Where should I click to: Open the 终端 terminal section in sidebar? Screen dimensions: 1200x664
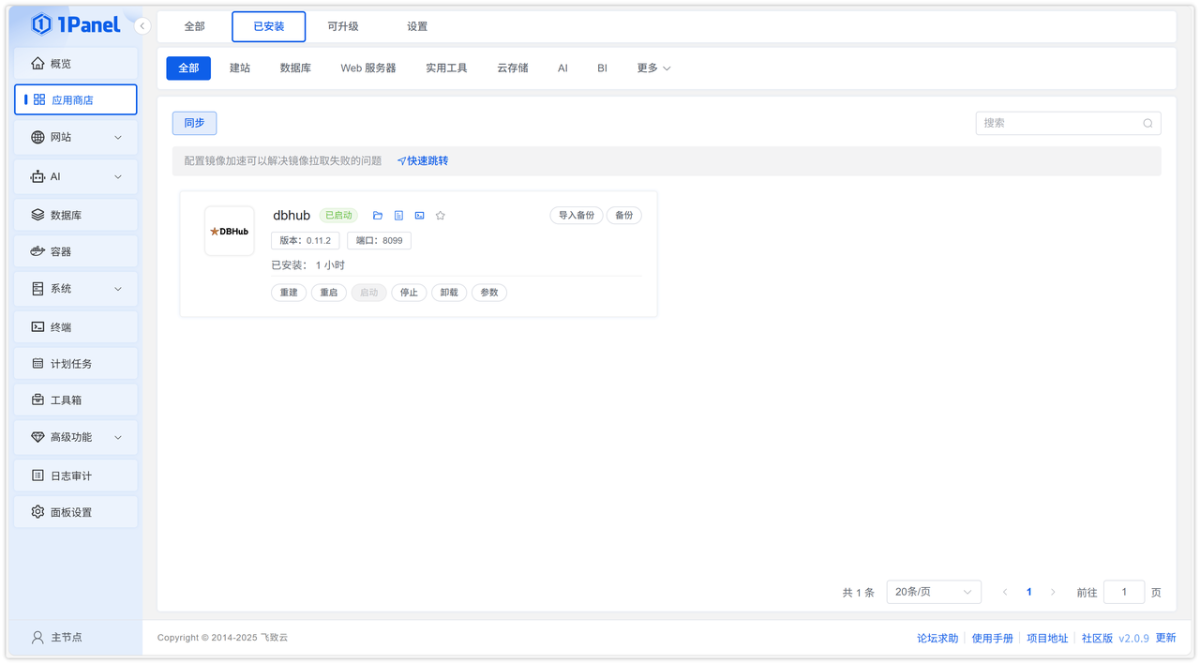(x=62, y=326)
